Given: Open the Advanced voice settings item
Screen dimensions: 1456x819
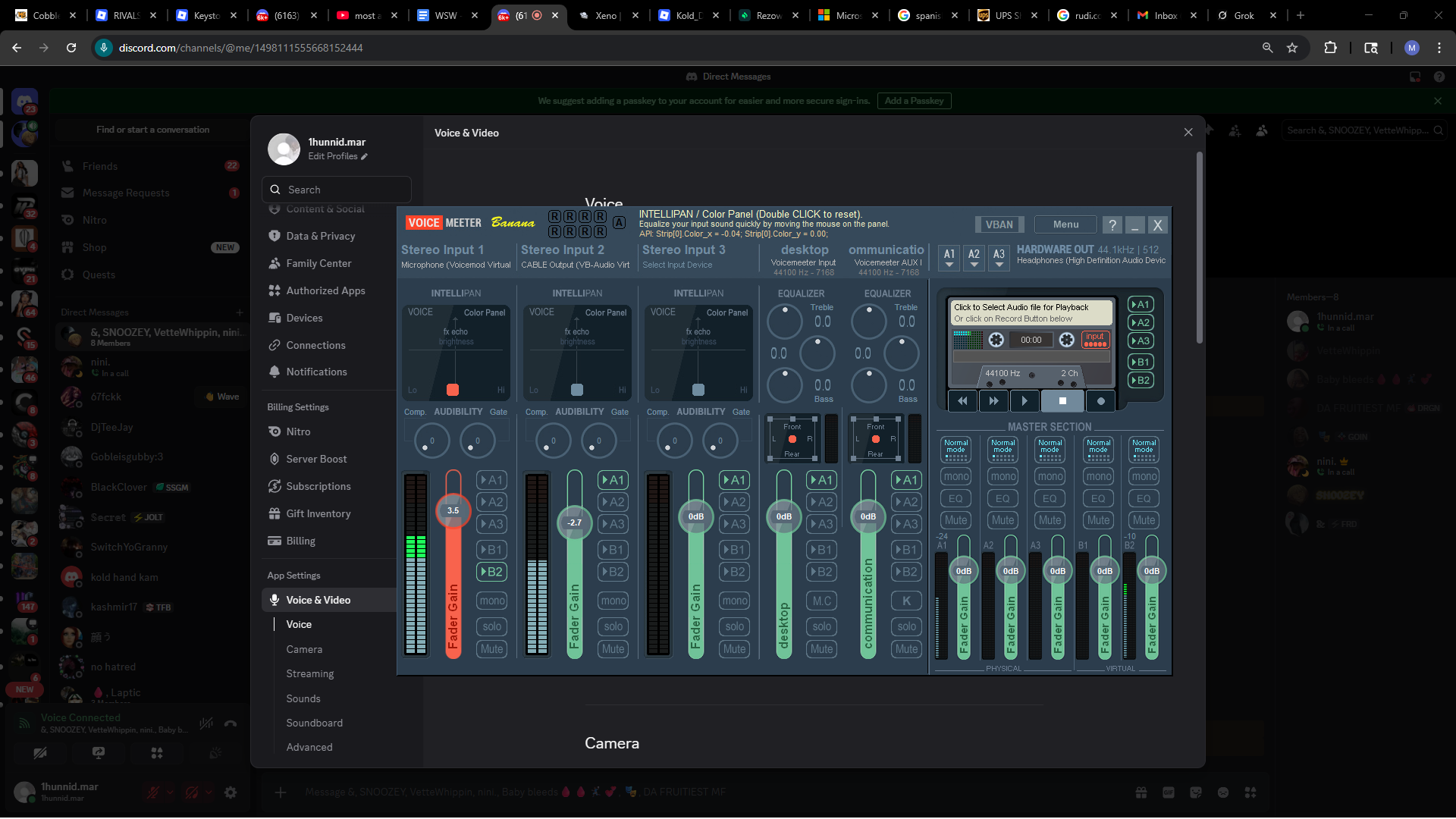Looking at the screenshot, I should pos(309,747).
